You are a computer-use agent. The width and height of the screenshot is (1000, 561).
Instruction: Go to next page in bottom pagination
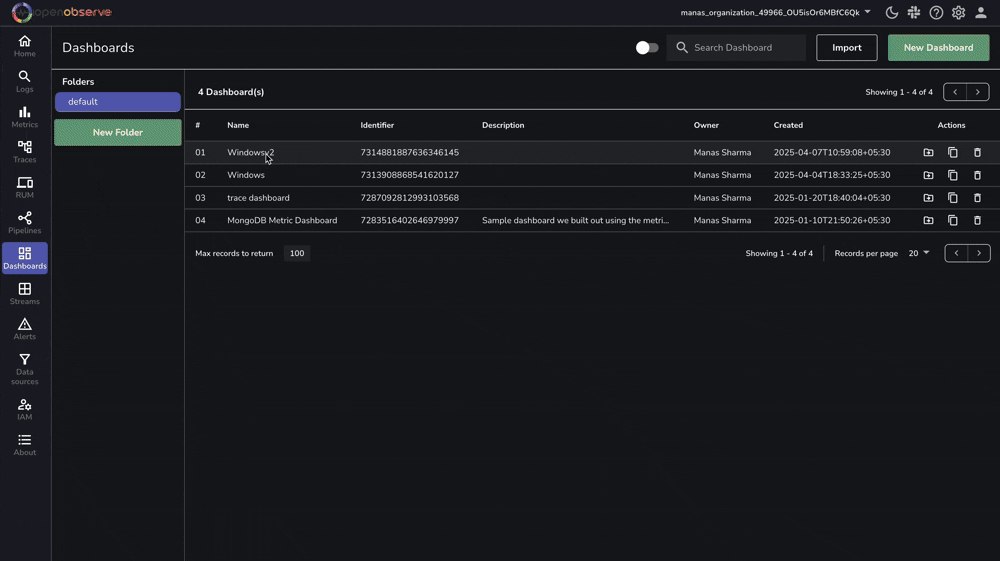979,254
